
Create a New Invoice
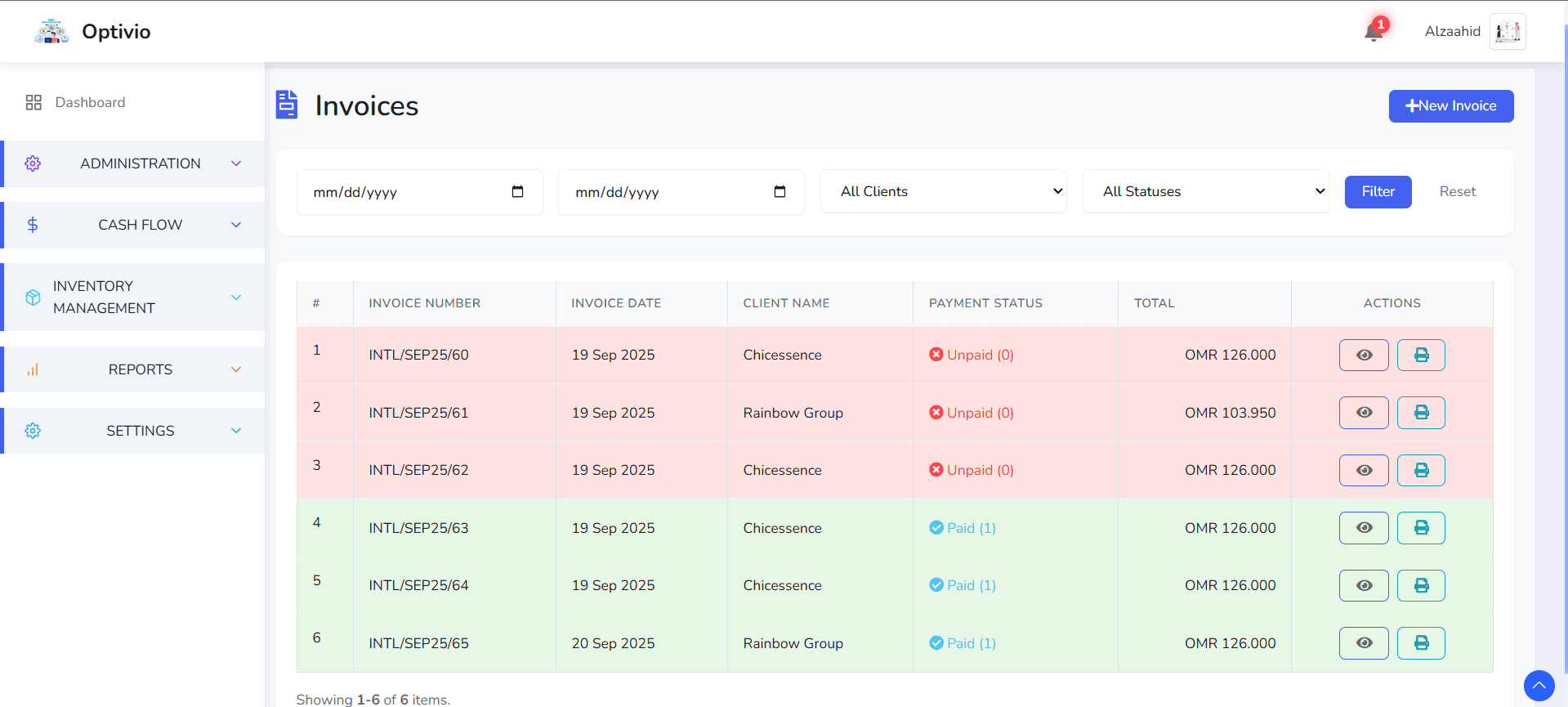1451,106
